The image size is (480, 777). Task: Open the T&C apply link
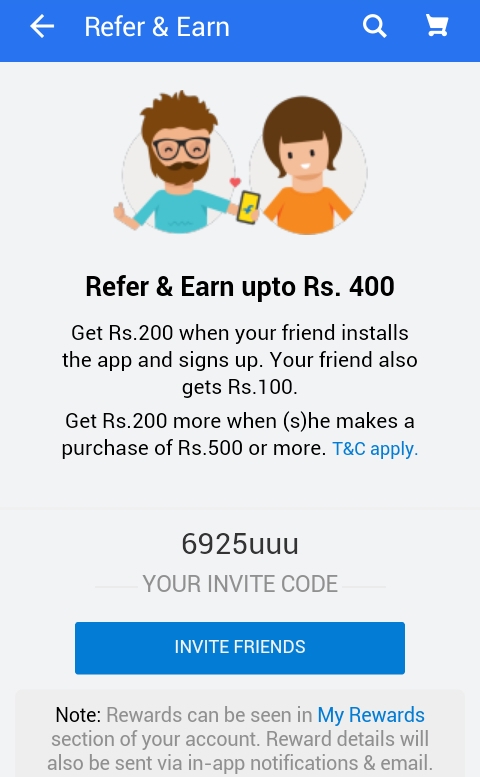click(x=374, y=448)
